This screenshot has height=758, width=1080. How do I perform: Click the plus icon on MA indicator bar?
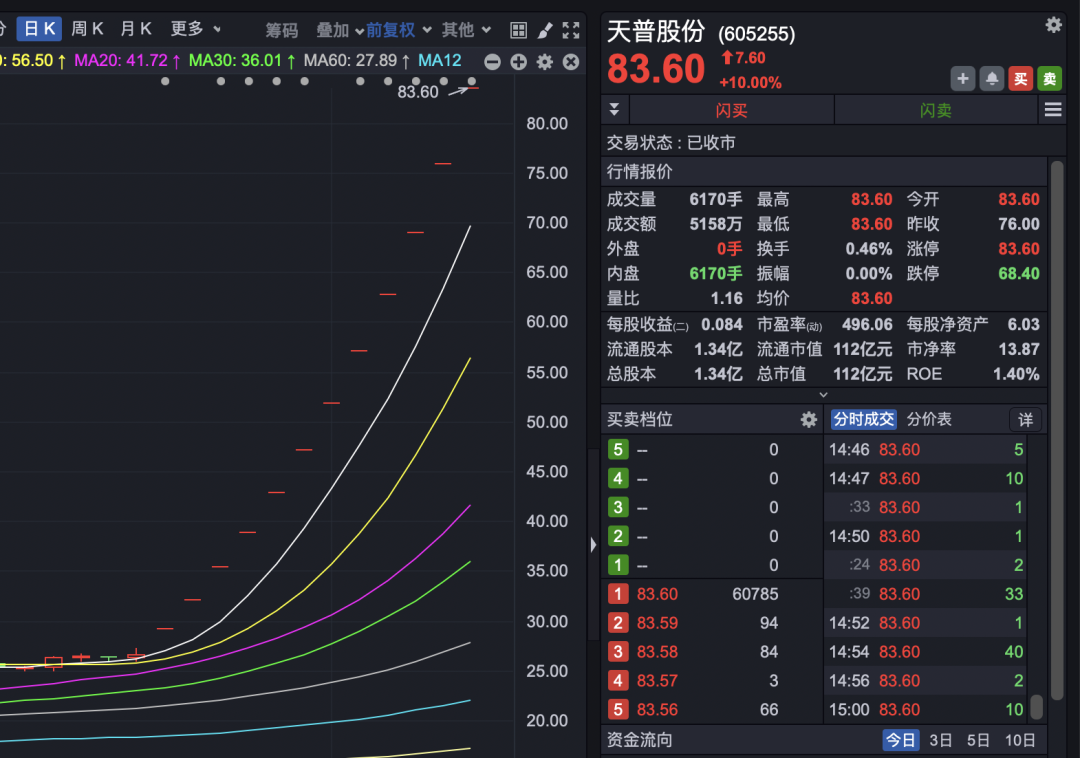click(x=518, y=62)
